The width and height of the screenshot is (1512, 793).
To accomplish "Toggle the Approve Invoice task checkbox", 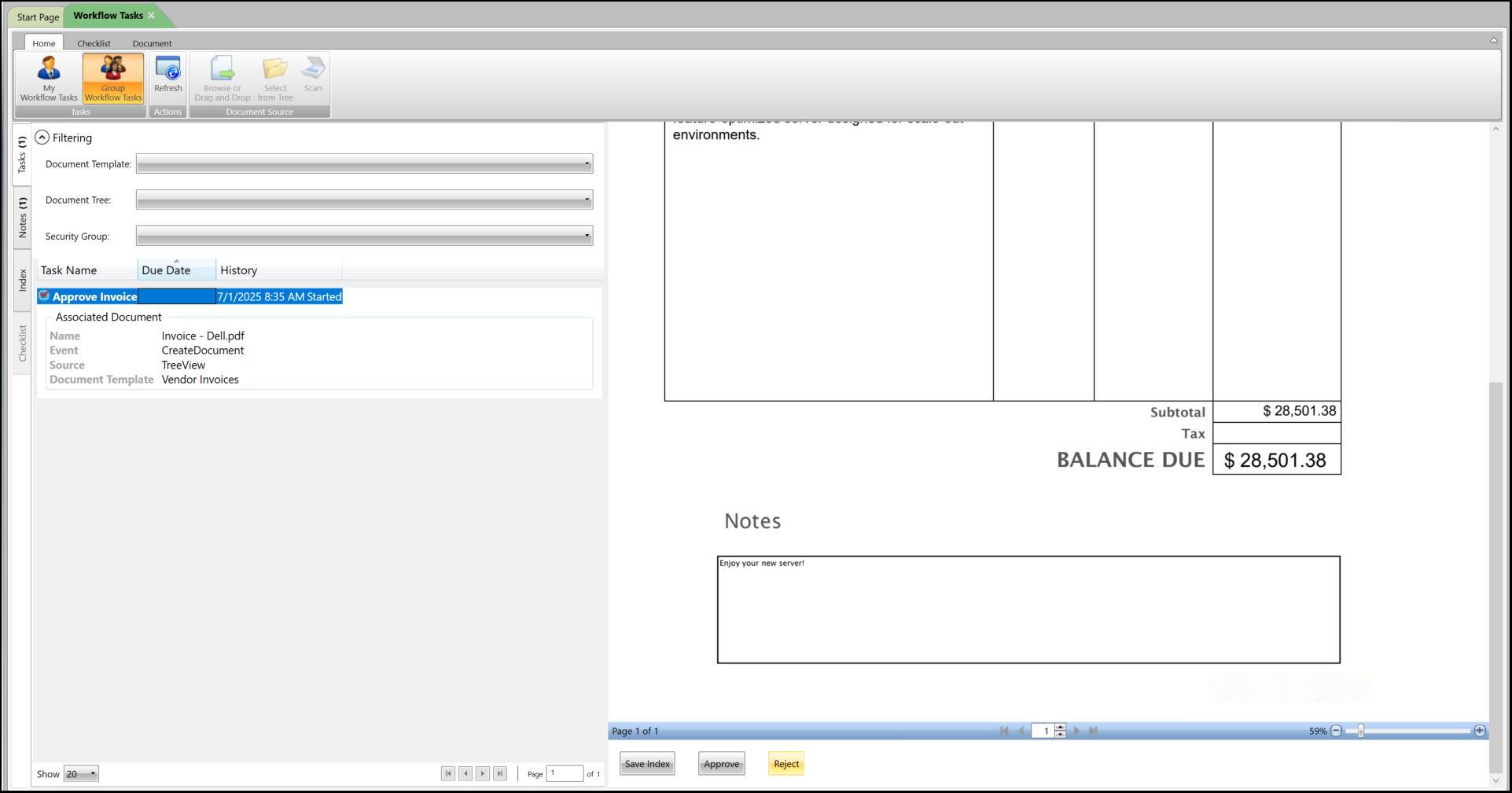I will pyautogui.click(x=44, y=296).
